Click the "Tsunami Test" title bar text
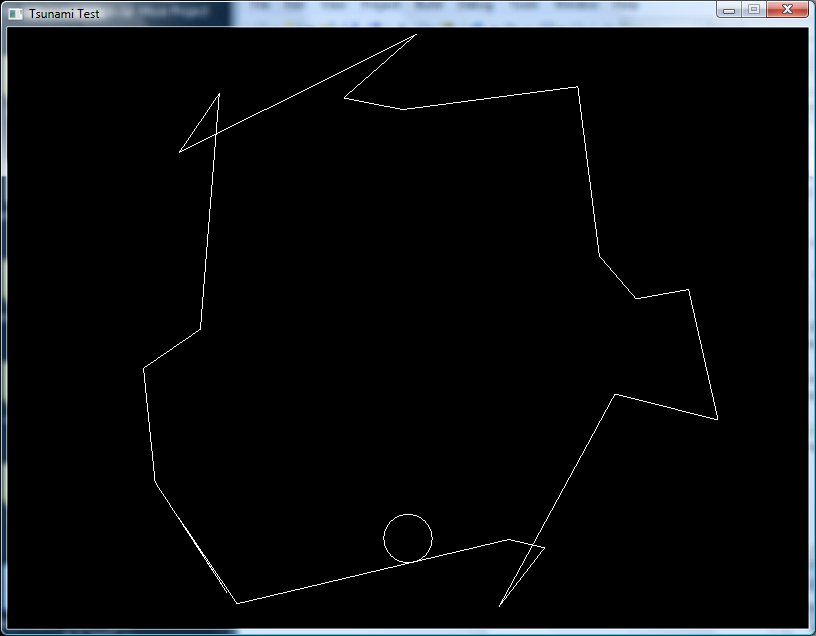 pos(64,14)
